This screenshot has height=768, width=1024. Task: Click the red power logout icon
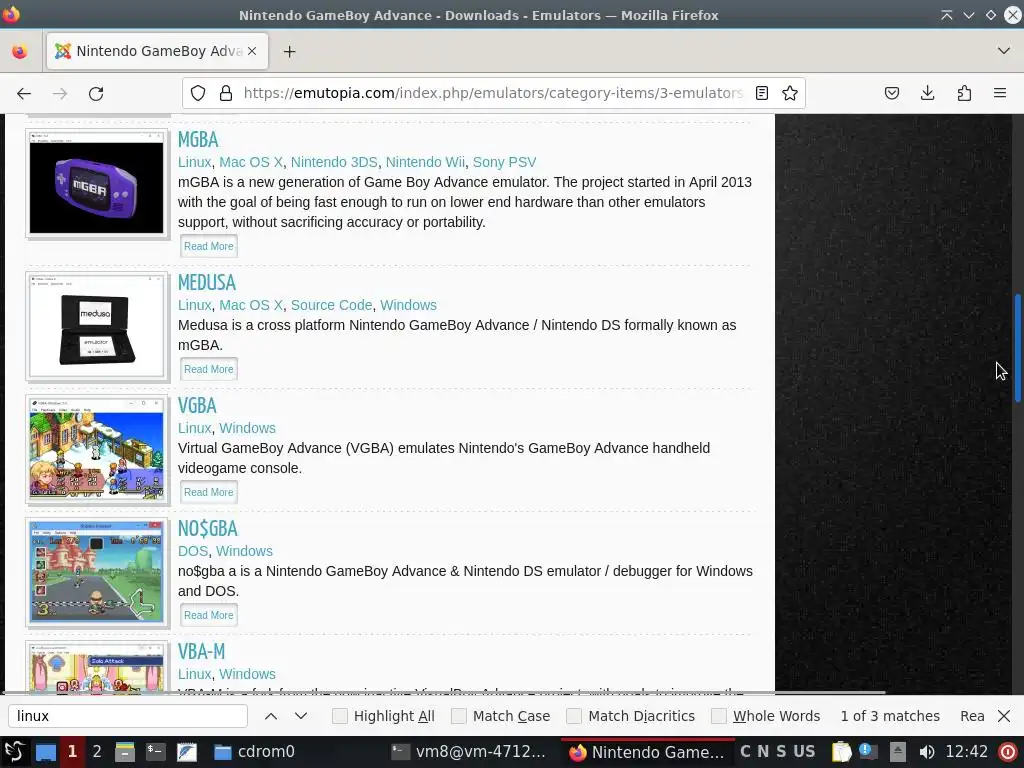pos(1008,752)
